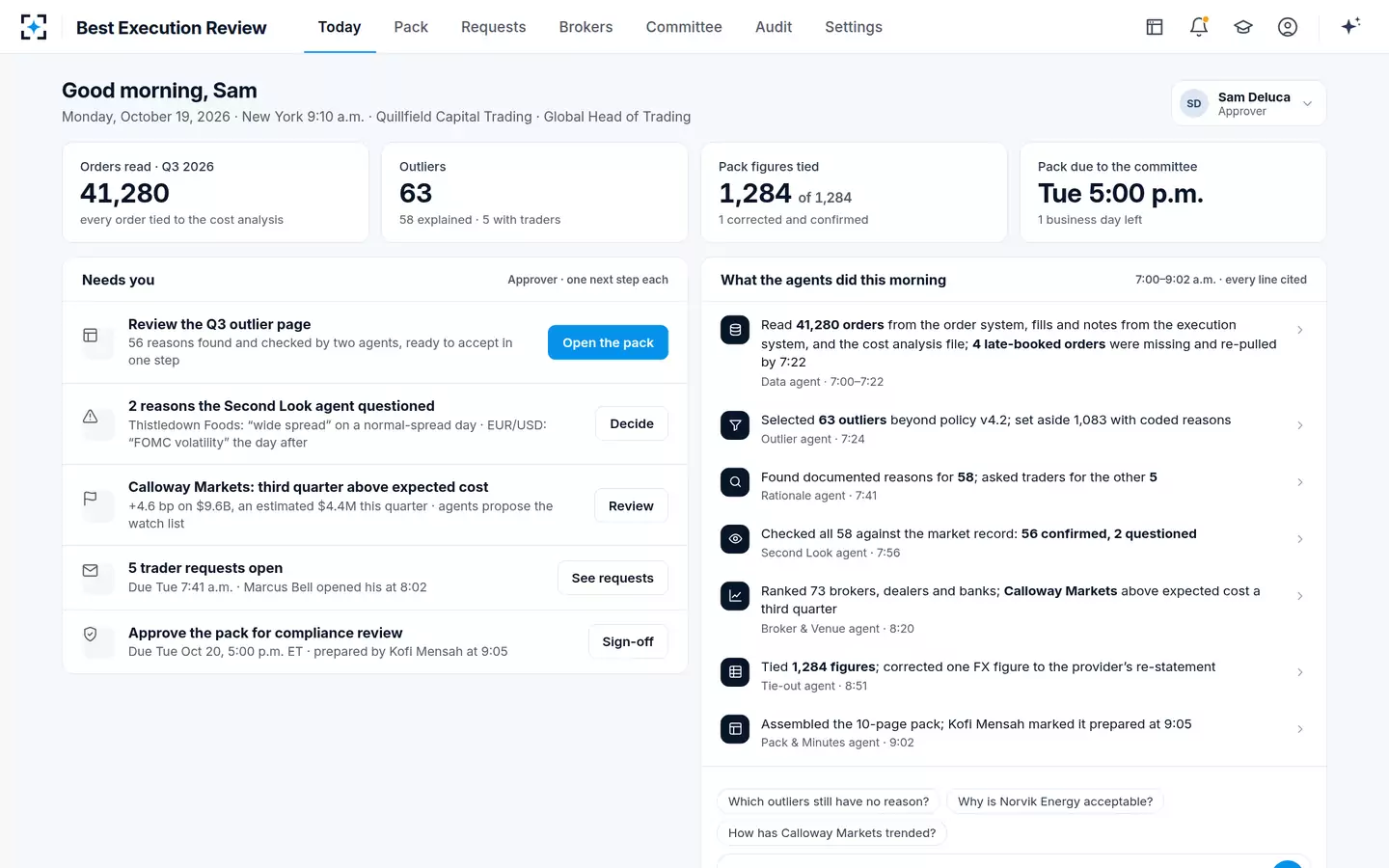Image resolution: width=1389 pixels, height=868 pixels.
Task: Open the user profile icon in header
Action: pyautogui.click(x=1288, y=27)
